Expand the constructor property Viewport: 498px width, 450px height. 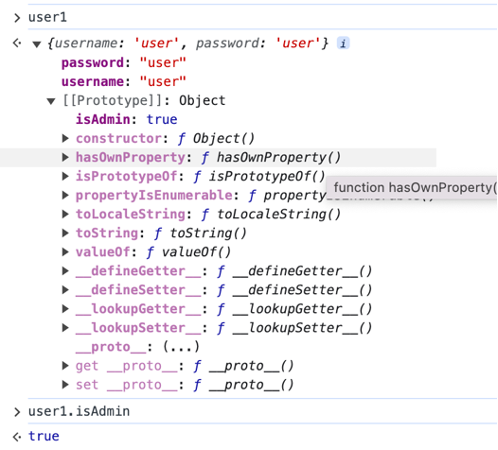[65, 138]
